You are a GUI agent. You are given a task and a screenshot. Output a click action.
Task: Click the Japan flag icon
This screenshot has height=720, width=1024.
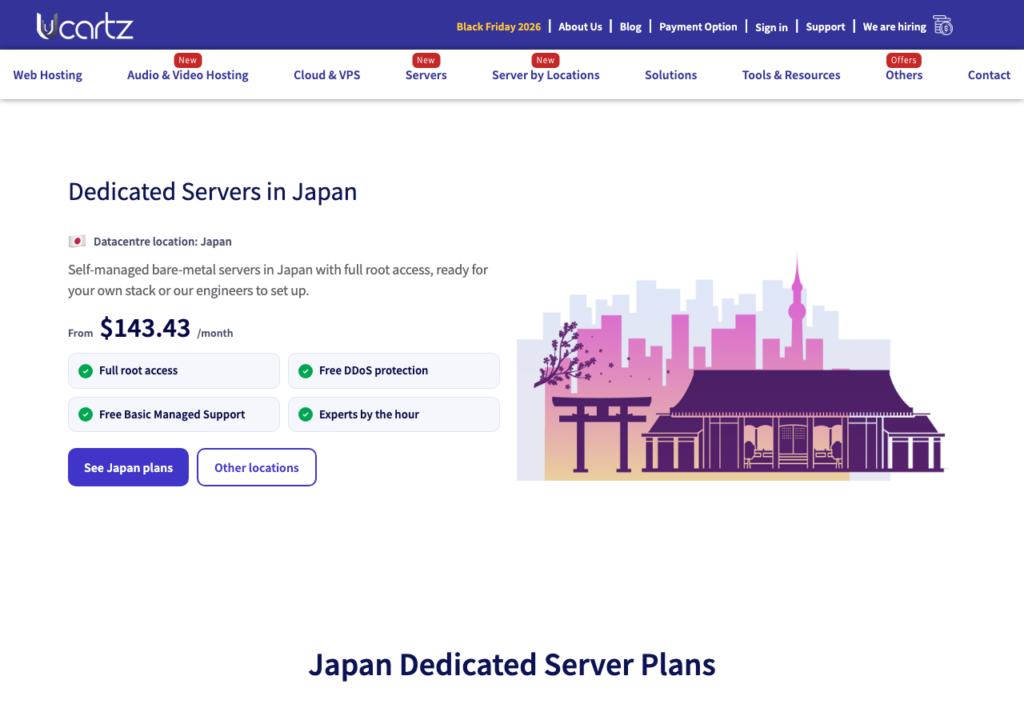[77, 242]
